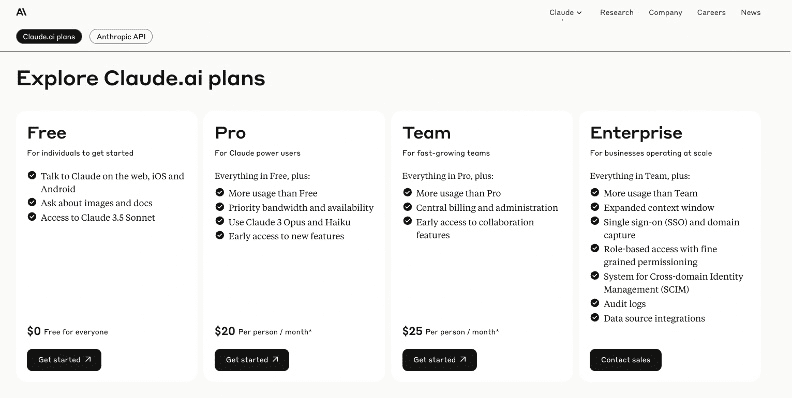Select the Claude.ai plans tab
Screen dimensions: 792x398
pos(49,36)
